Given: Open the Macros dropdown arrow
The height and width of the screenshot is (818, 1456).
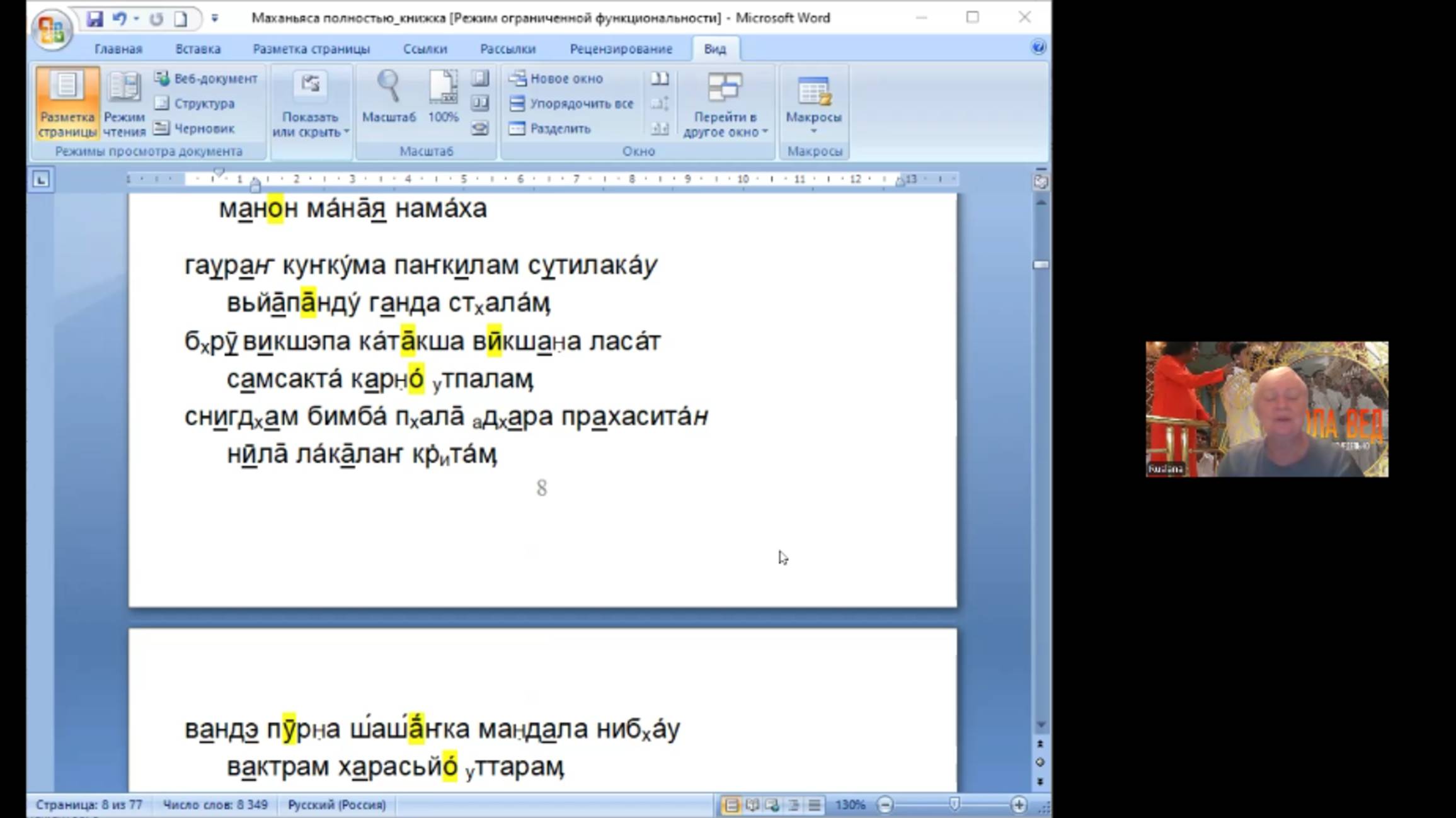Looking at the screenshot, I should [x=813, y=132].
